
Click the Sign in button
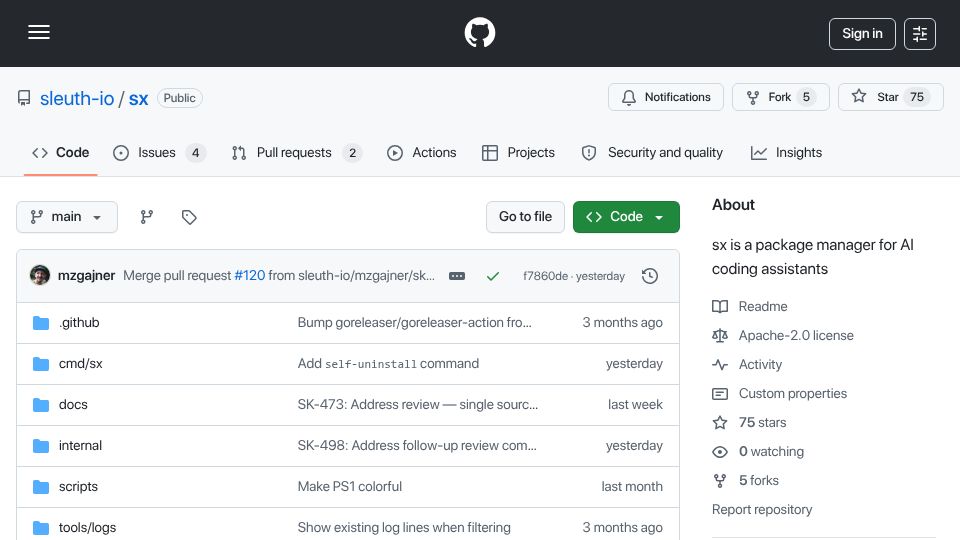click(x=862, y=34)
